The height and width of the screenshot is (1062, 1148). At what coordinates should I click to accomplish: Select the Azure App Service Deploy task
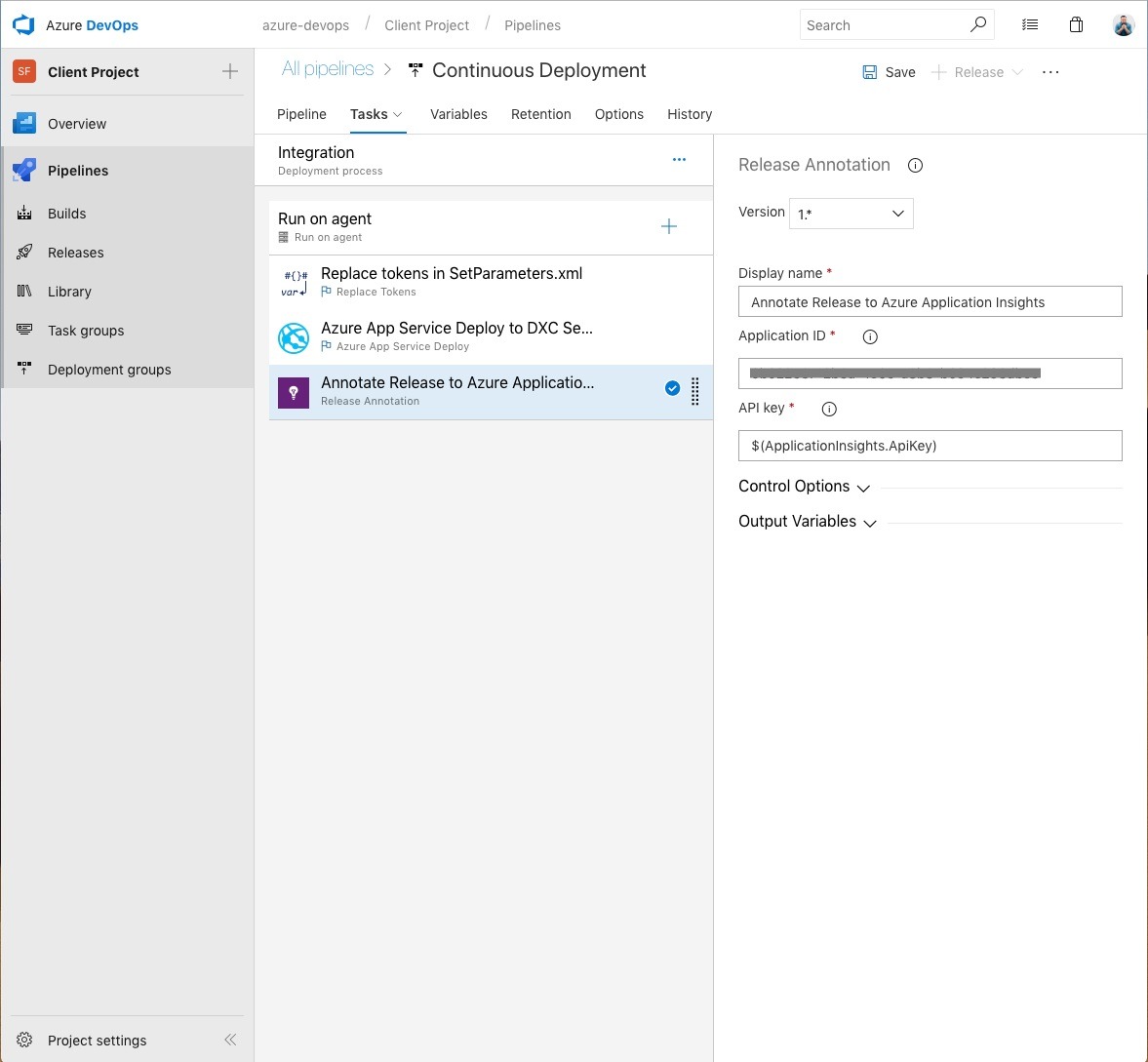click(456, 336)
